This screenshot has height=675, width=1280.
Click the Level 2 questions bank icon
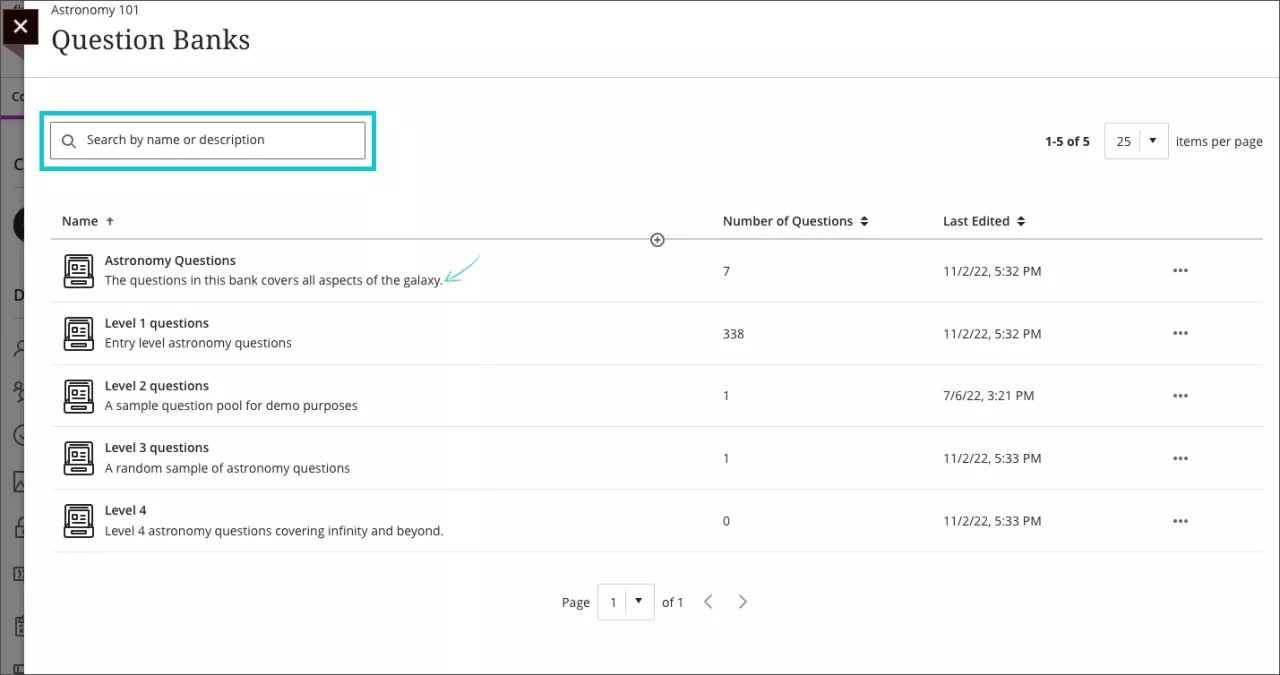pyautogui.click(x=78, y=395)
